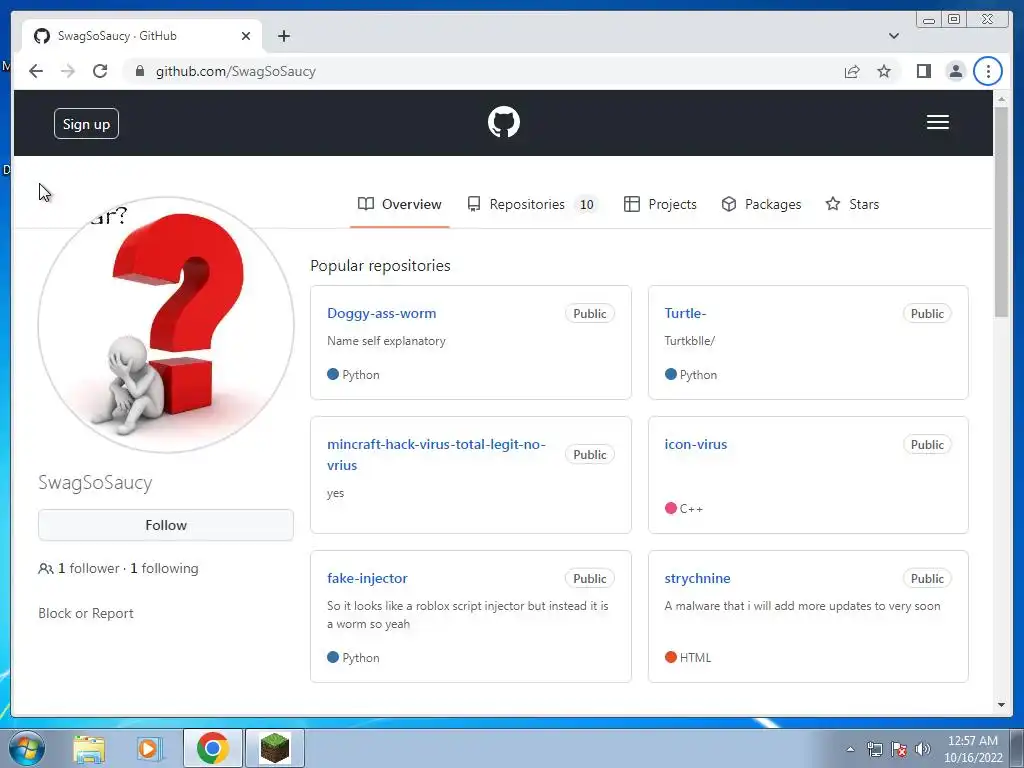Show hidden system tray icons
Image resolution: width=1024 pixels, height=768 pixels.
pyautogui.click(x=850, y=749)
